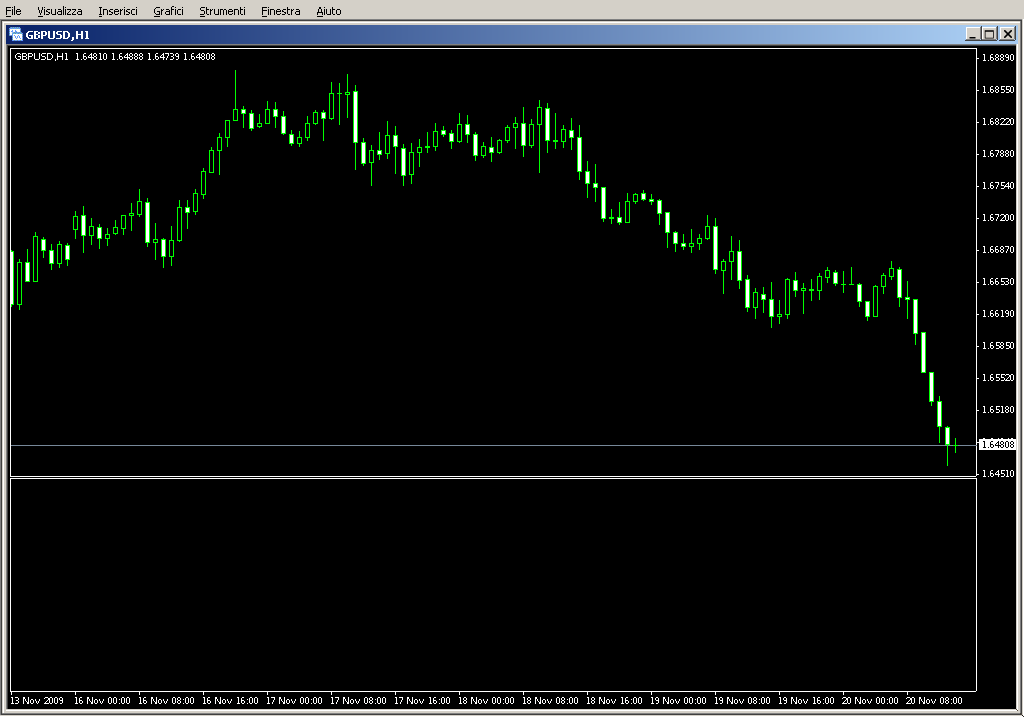The height and width of the screenshot is (717, 1024).
Task: Click the GBPUSD,H1 chart window icon
Action: pyautogui.click(x=16, y=35)
